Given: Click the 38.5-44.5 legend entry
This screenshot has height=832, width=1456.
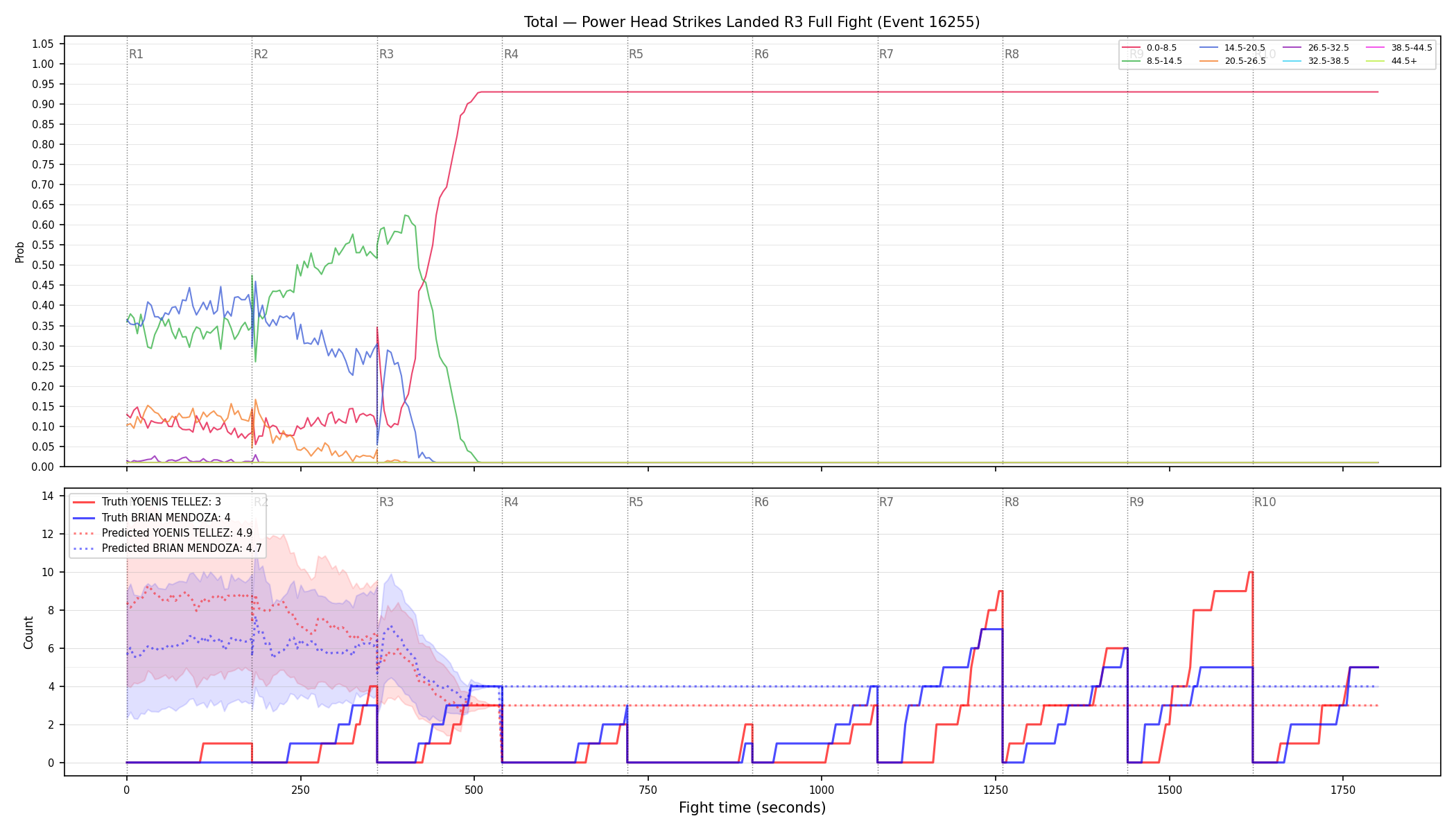Looking at the screenshot, I should coord(1399,48).
